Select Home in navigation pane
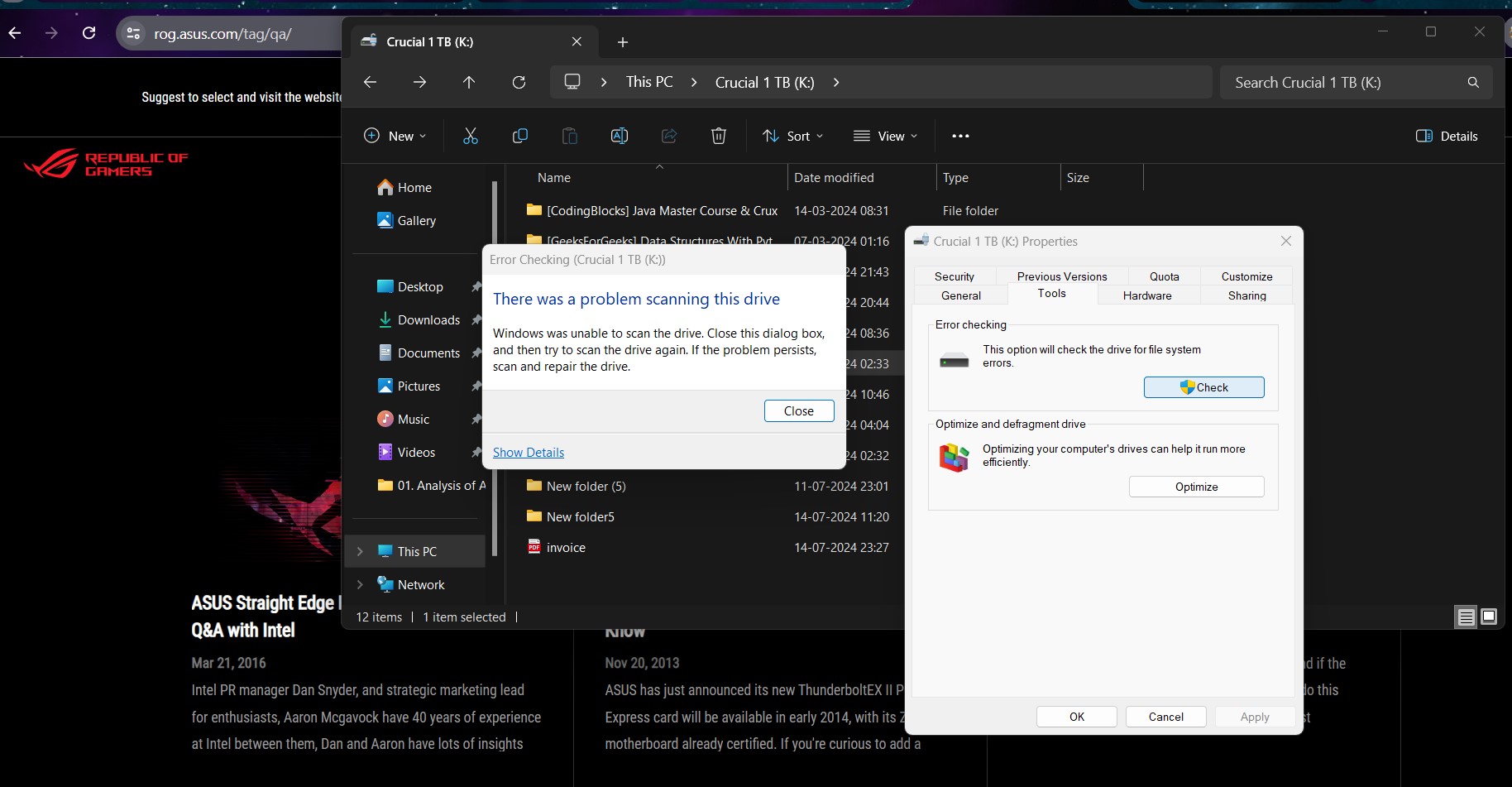This screenshot has width=1512, height=787. (x=416, y=188)
